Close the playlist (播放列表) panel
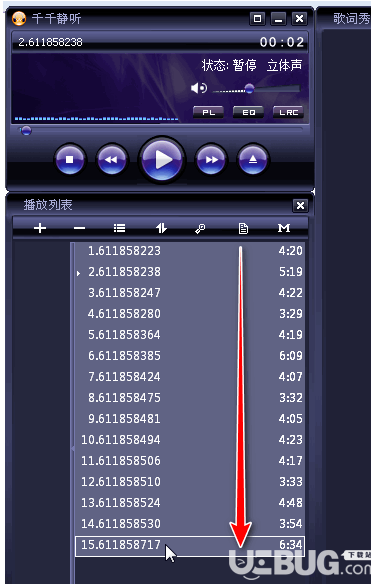 point(300,205)
